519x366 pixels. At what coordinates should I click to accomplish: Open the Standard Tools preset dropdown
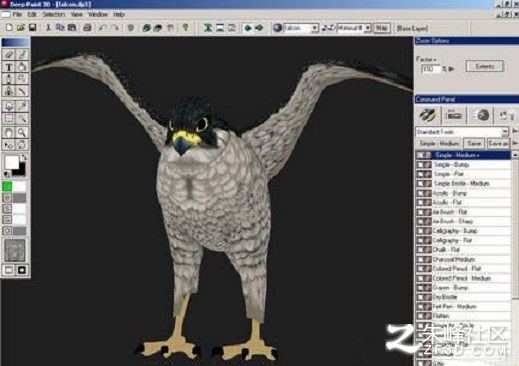click(462, 132)
